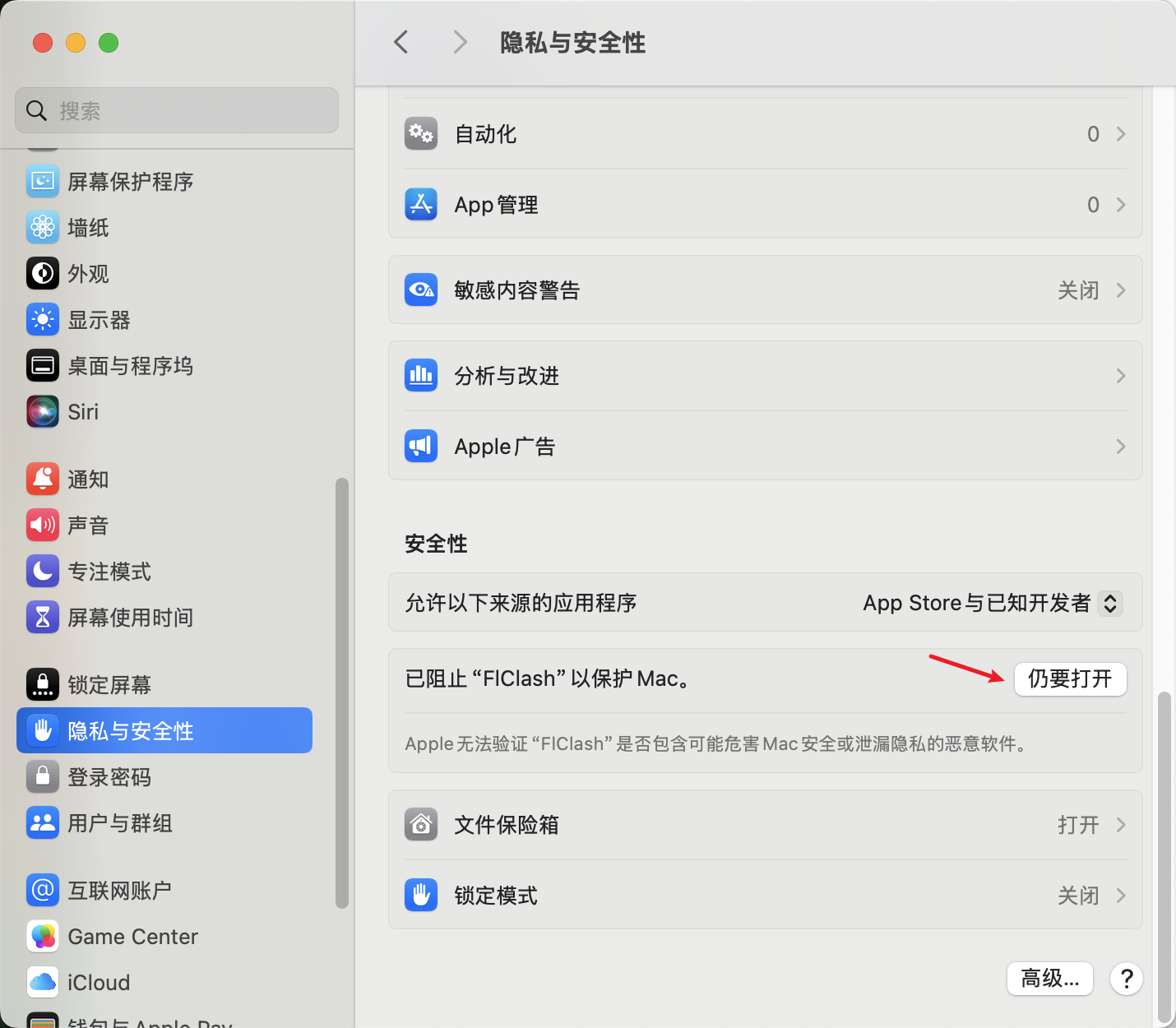
Task: Click Login Password lock icon (登录密码)
Action: 43,777
